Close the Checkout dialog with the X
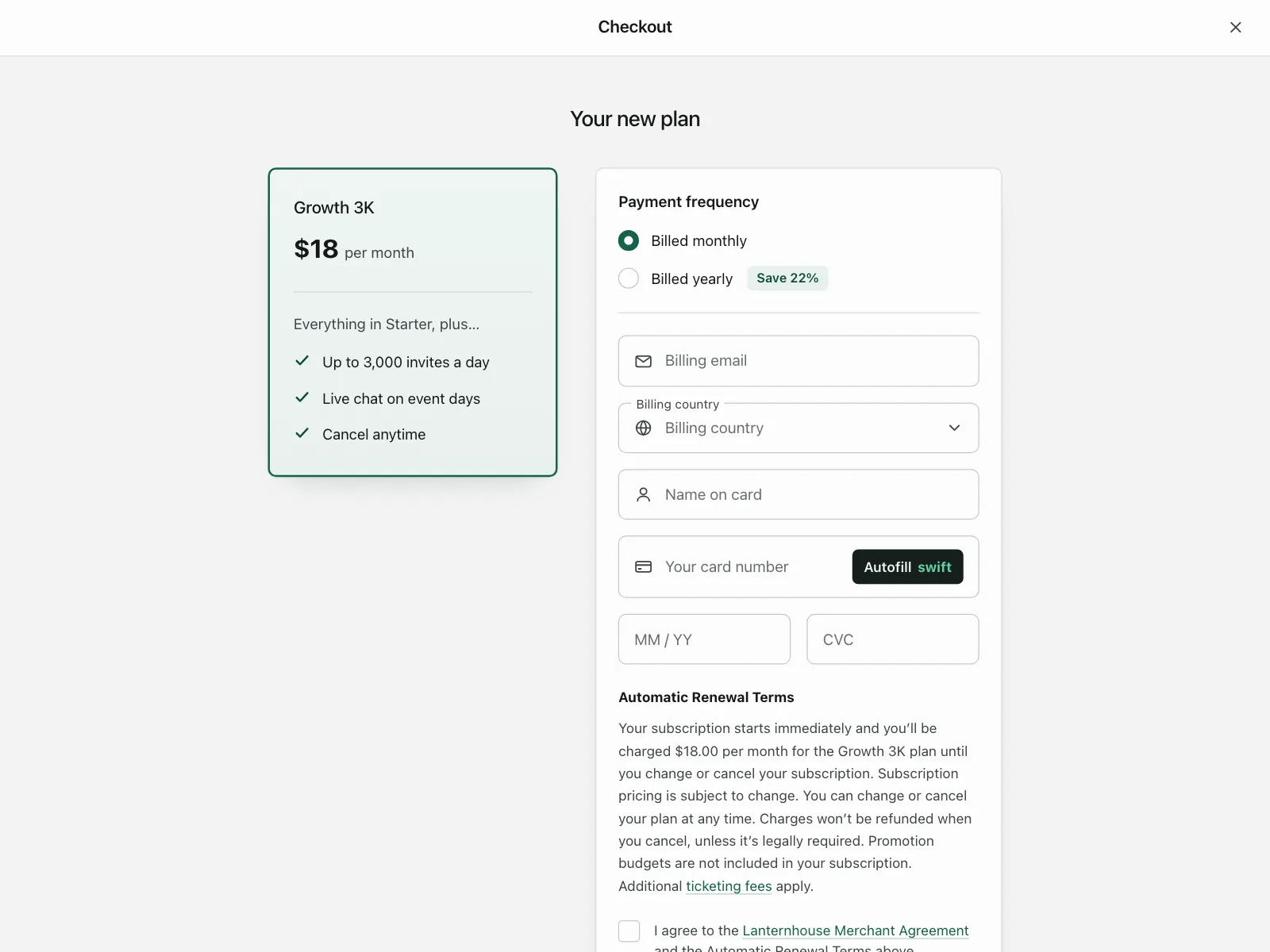 pos(1236,27)
